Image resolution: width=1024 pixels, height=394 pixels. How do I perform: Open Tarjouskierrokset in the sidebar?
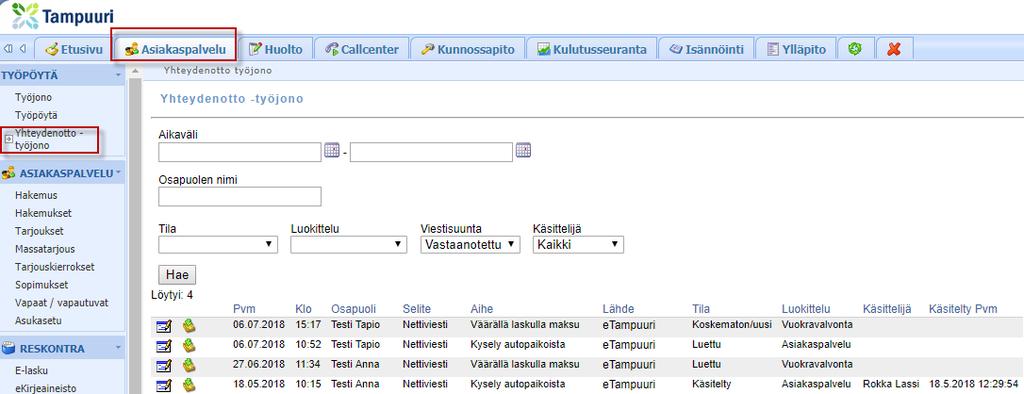click(54, 267)
